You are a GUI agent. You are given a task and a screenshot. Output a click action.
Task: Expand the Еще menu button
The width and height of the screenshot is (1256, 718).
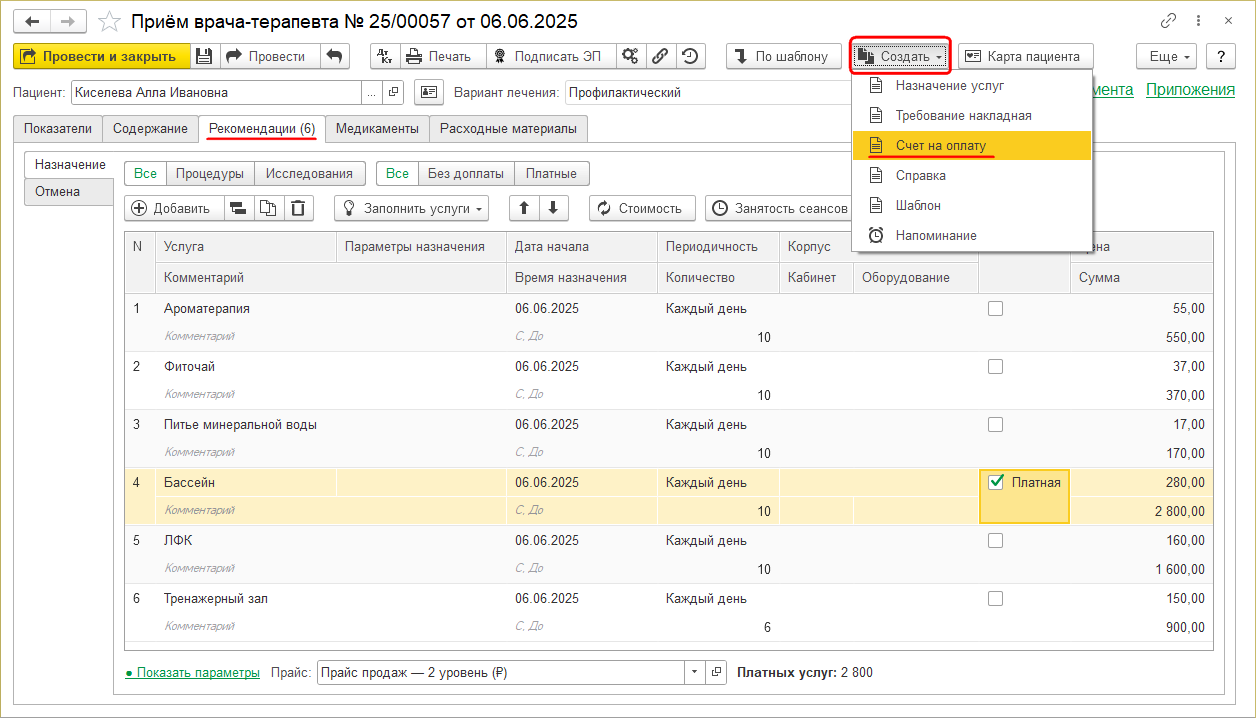[1167, 56]
